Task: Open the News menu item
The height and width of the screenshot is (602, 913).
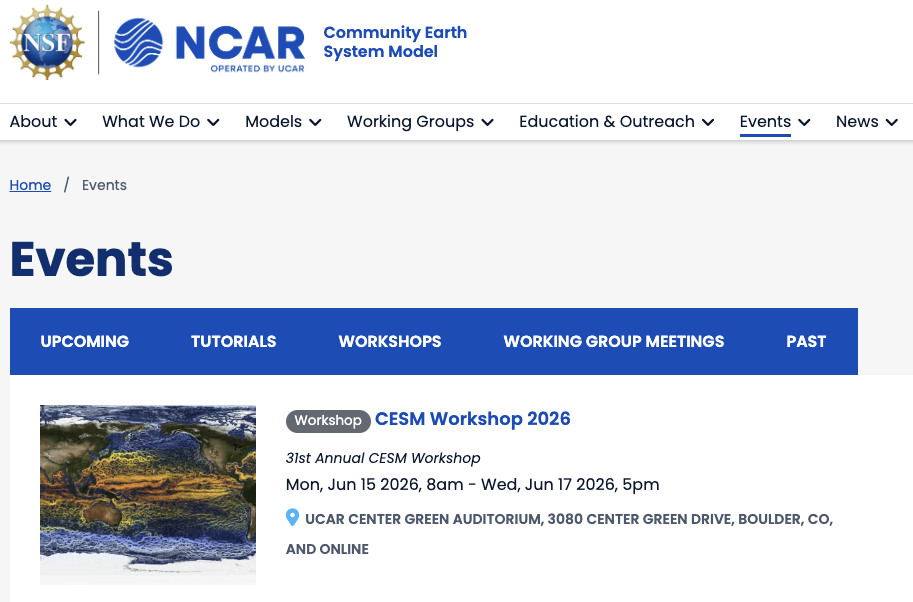Action: click(857, 122)
